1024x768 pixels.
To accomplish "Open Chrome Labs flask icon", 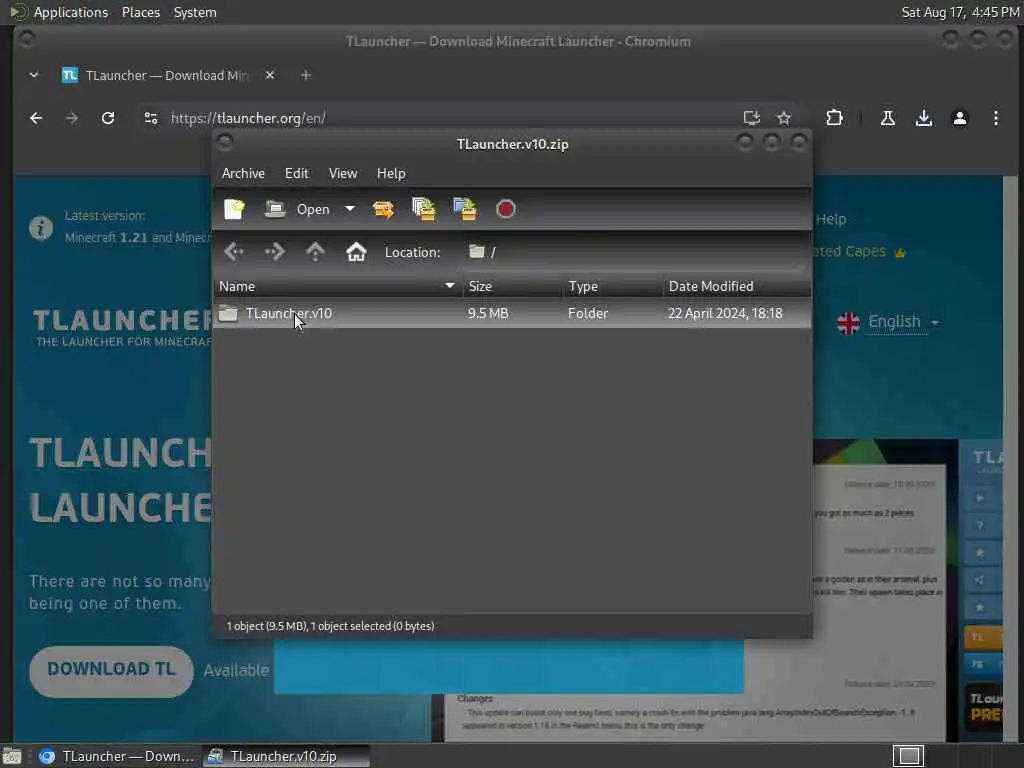I will tap(888, 118).
